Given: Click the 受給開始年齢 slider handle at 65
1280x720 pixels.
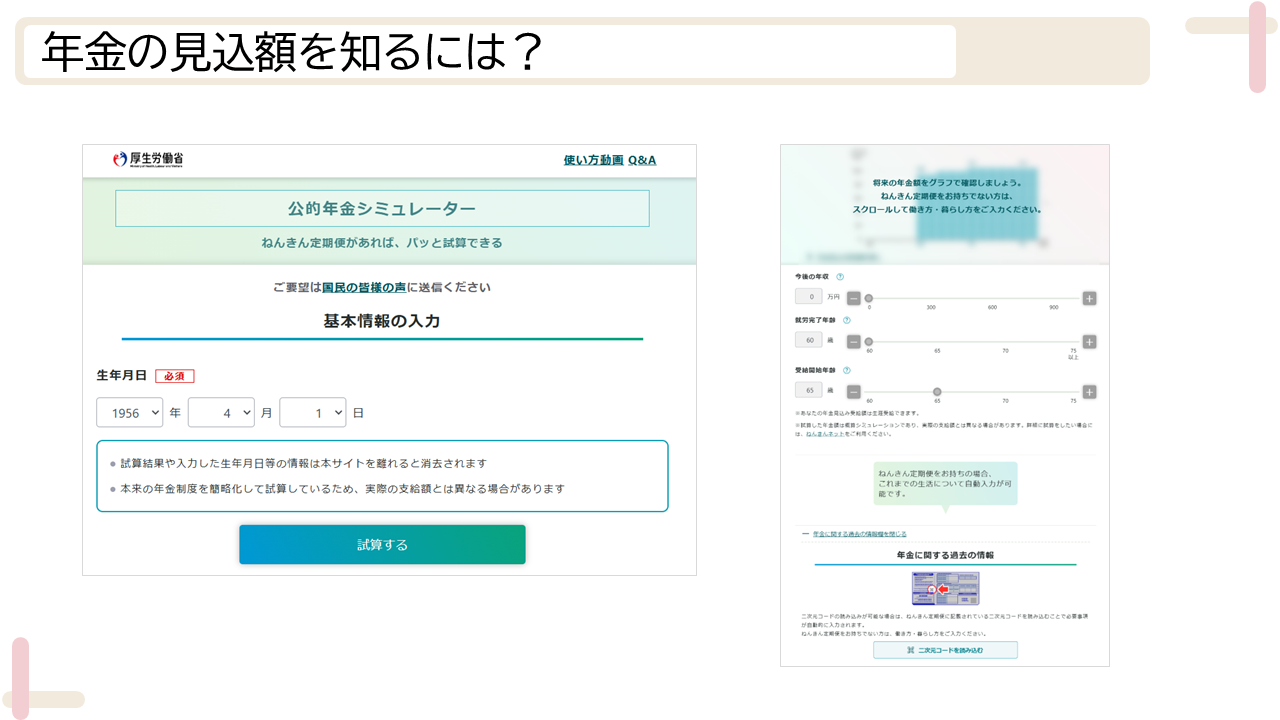Looking at the screenshot, I should pyautogui.click(x=937, y=392).
